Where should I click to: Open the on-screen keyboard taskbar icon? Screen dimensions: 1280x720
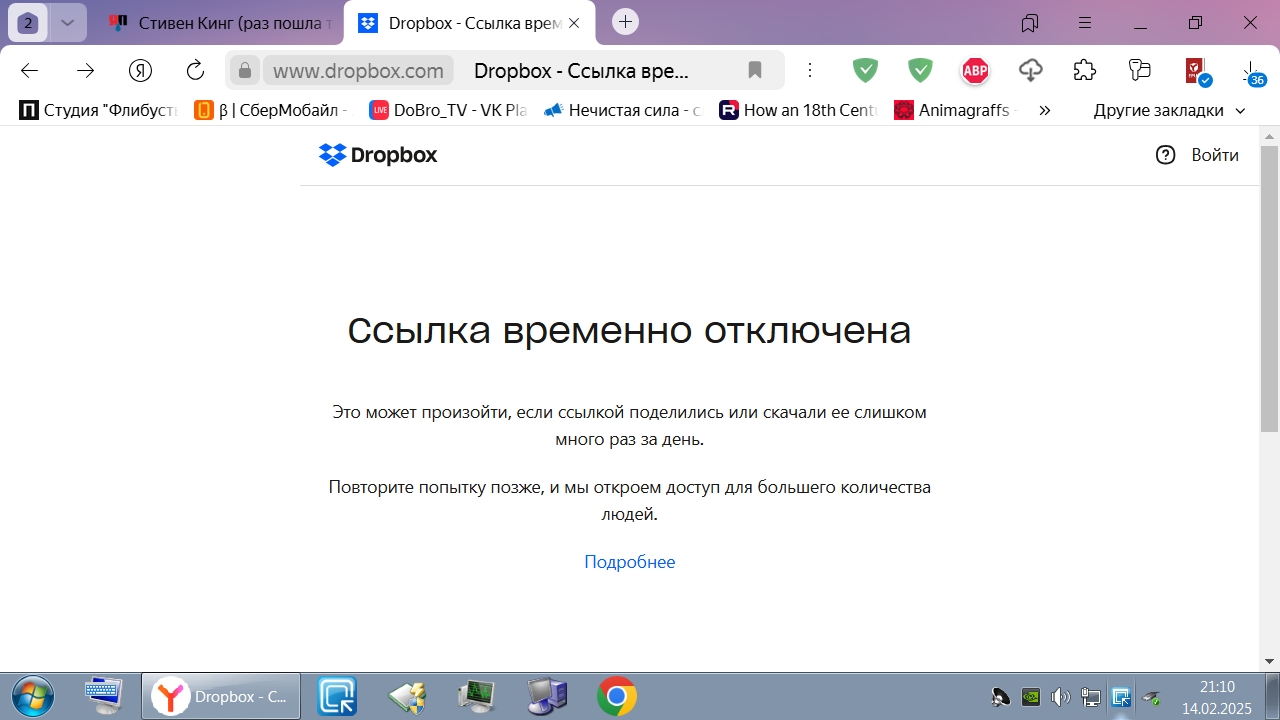[x=103, y=696]
